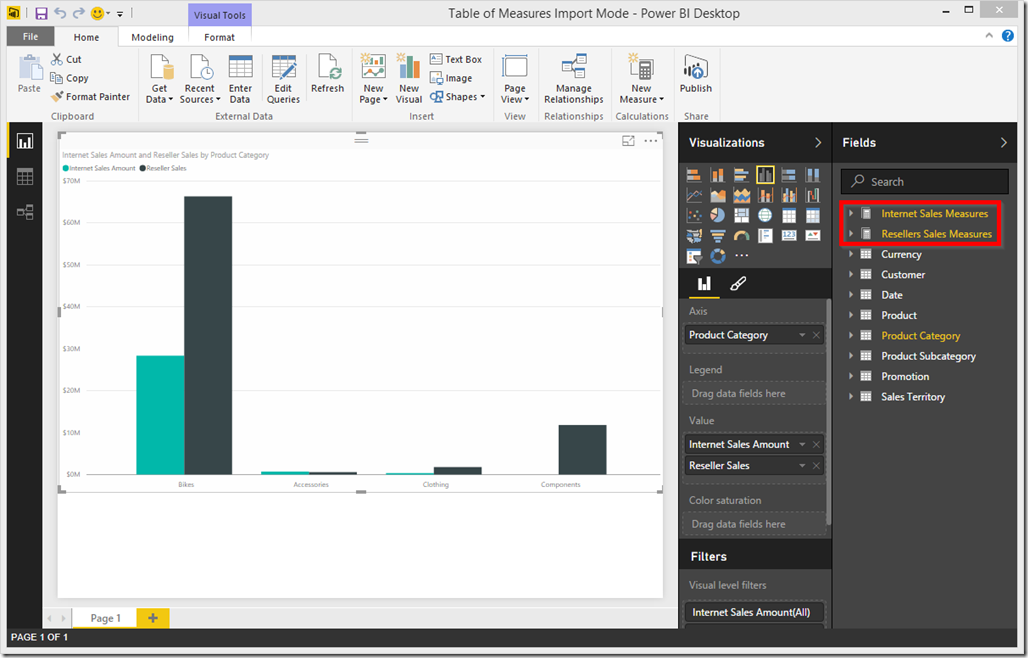Expand the Customer table

(850, 275)
